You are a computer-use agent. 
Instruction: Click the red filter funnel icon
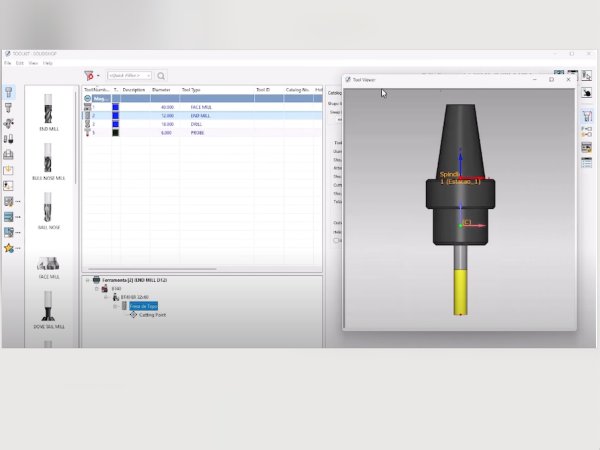[90, 76]
